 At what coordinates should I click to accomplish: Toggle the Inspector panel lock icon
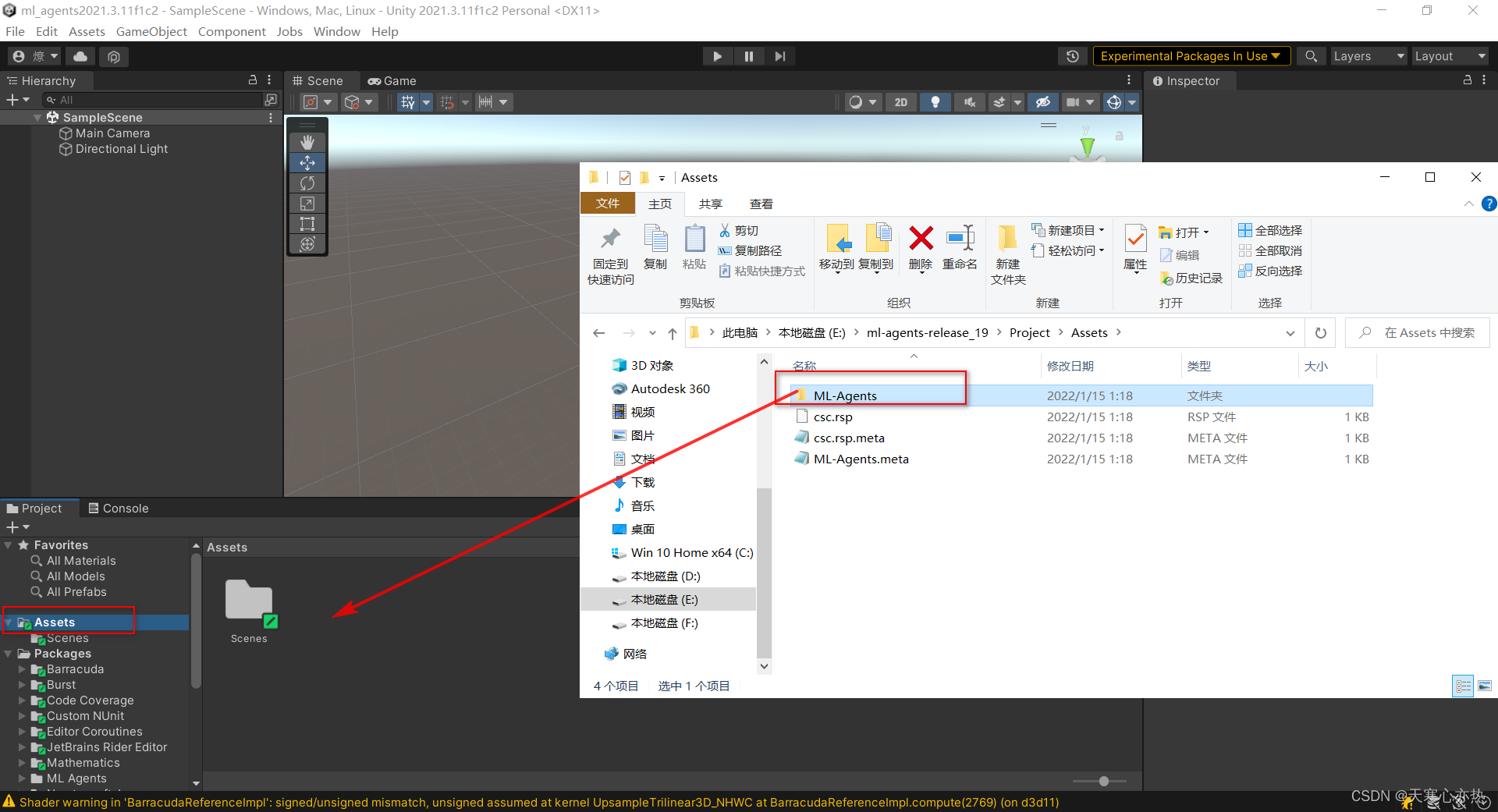(1468, 80)
